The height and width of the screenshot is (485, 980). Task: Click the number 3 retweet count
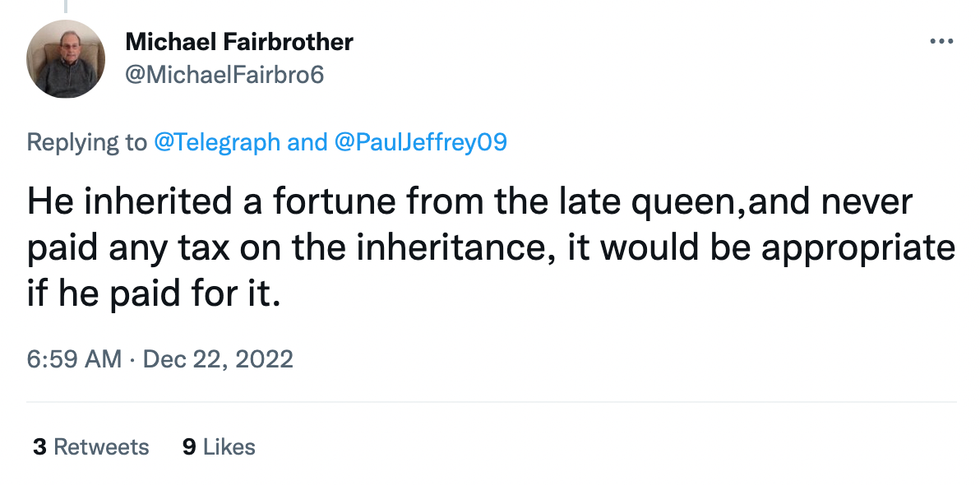coord(39,447)
